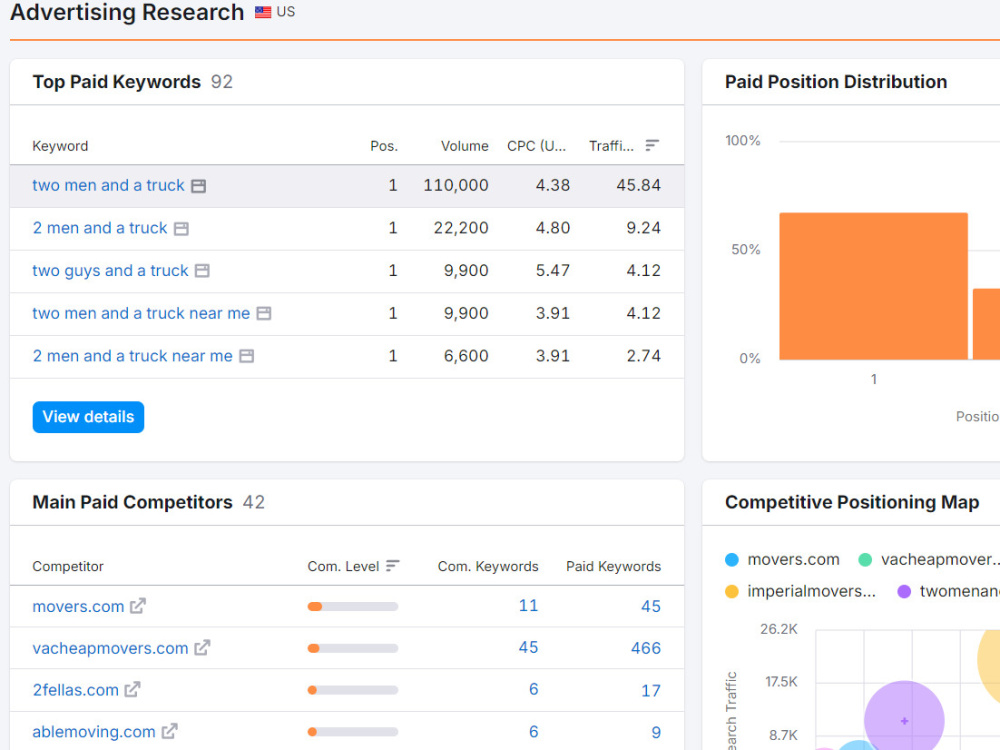1000x750 pixels.
Task: Click ablemoving.com competition level bar
Action: pos(353,732)
